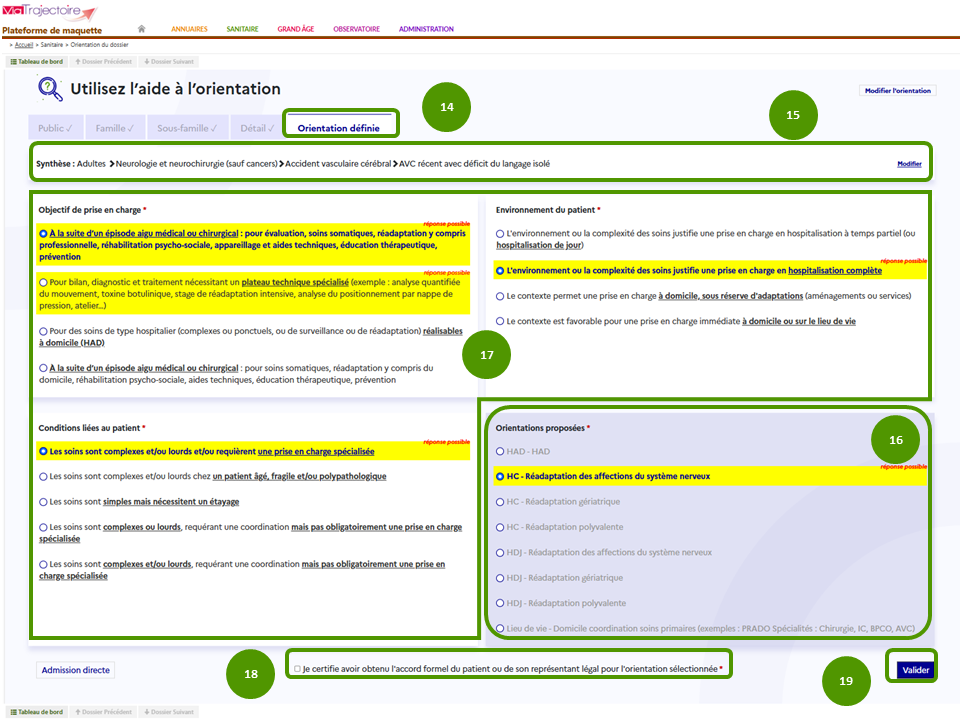Click the 'Utilisez l'aide à l'orientation' title
960x720 pixels.
point(175,89)
